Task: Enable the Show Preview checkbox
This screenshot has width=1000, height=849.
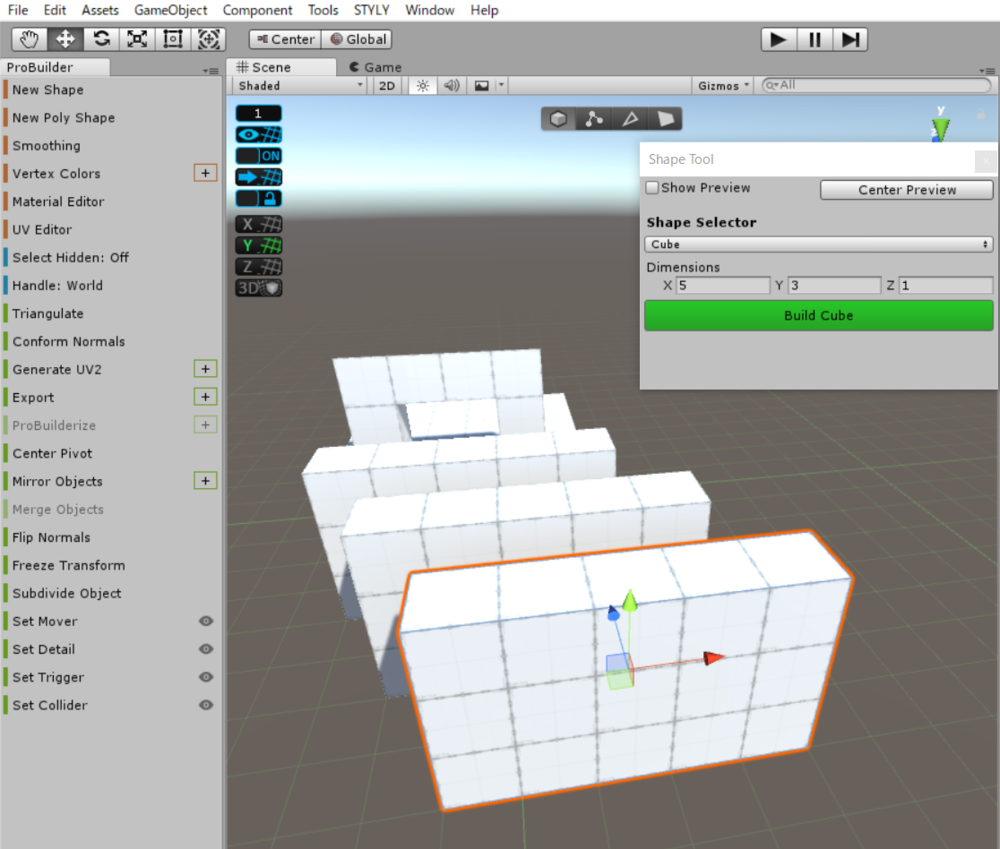Action: 651,188
